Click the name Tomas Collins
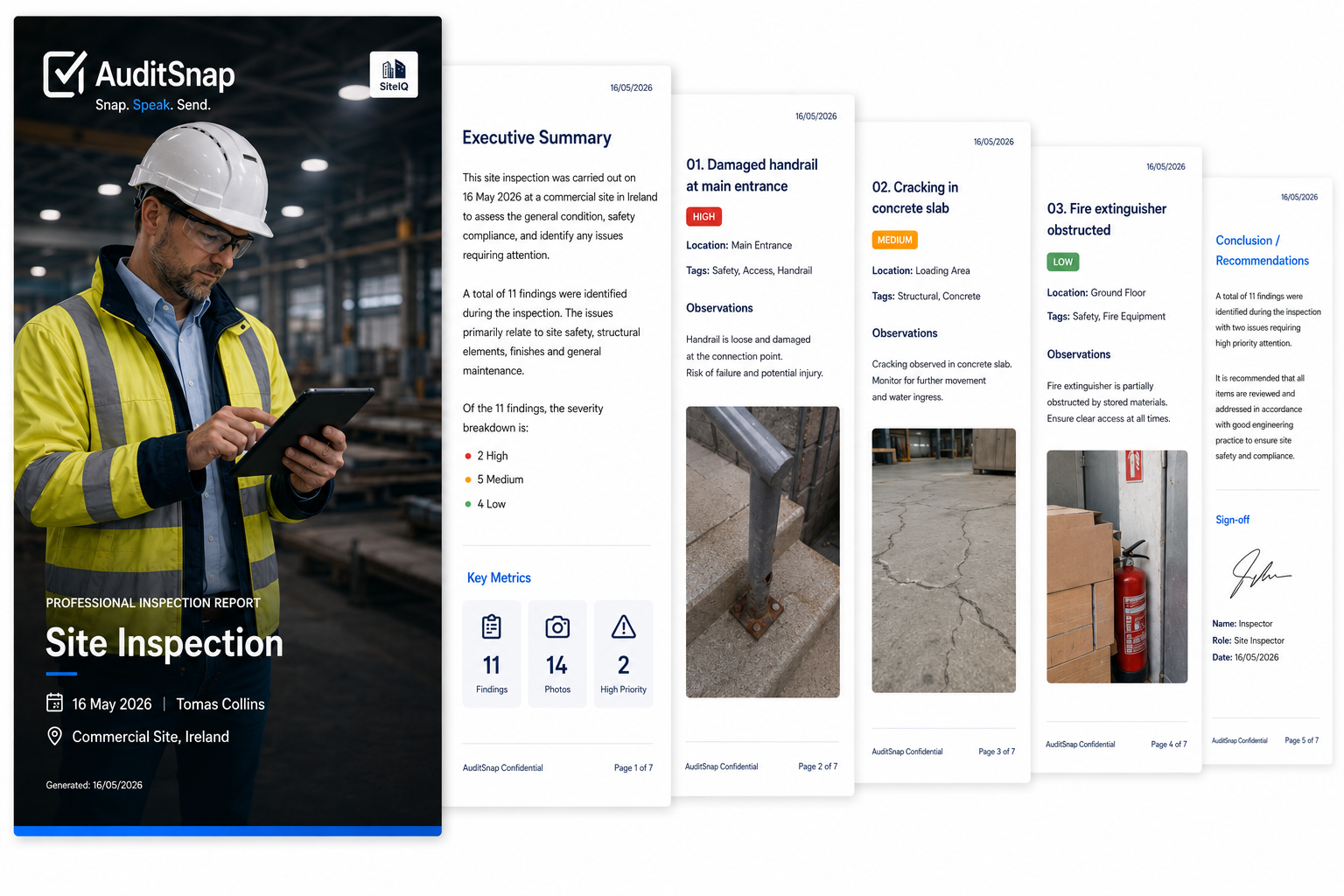Image resolution: width=1344 pixels, height=896 pixels. pyautogui.click(x=220, y=703)
